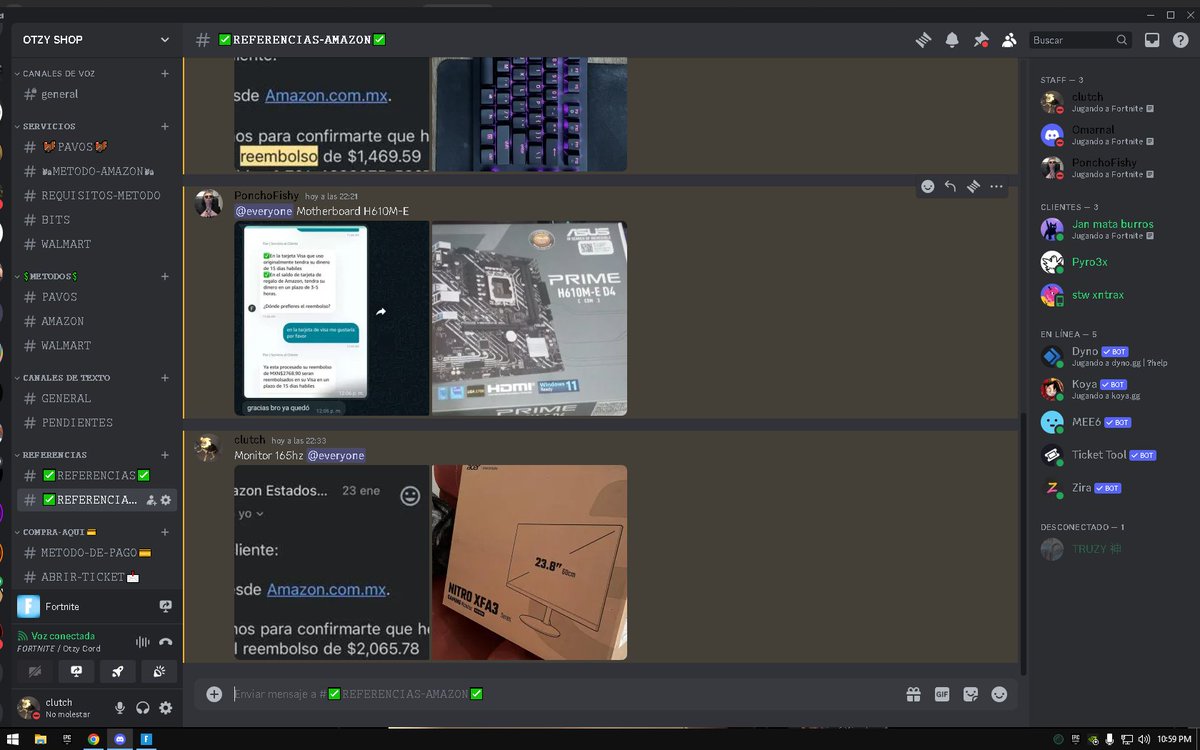
Task: Open notification settings bell icon
Action: point(952,40)
